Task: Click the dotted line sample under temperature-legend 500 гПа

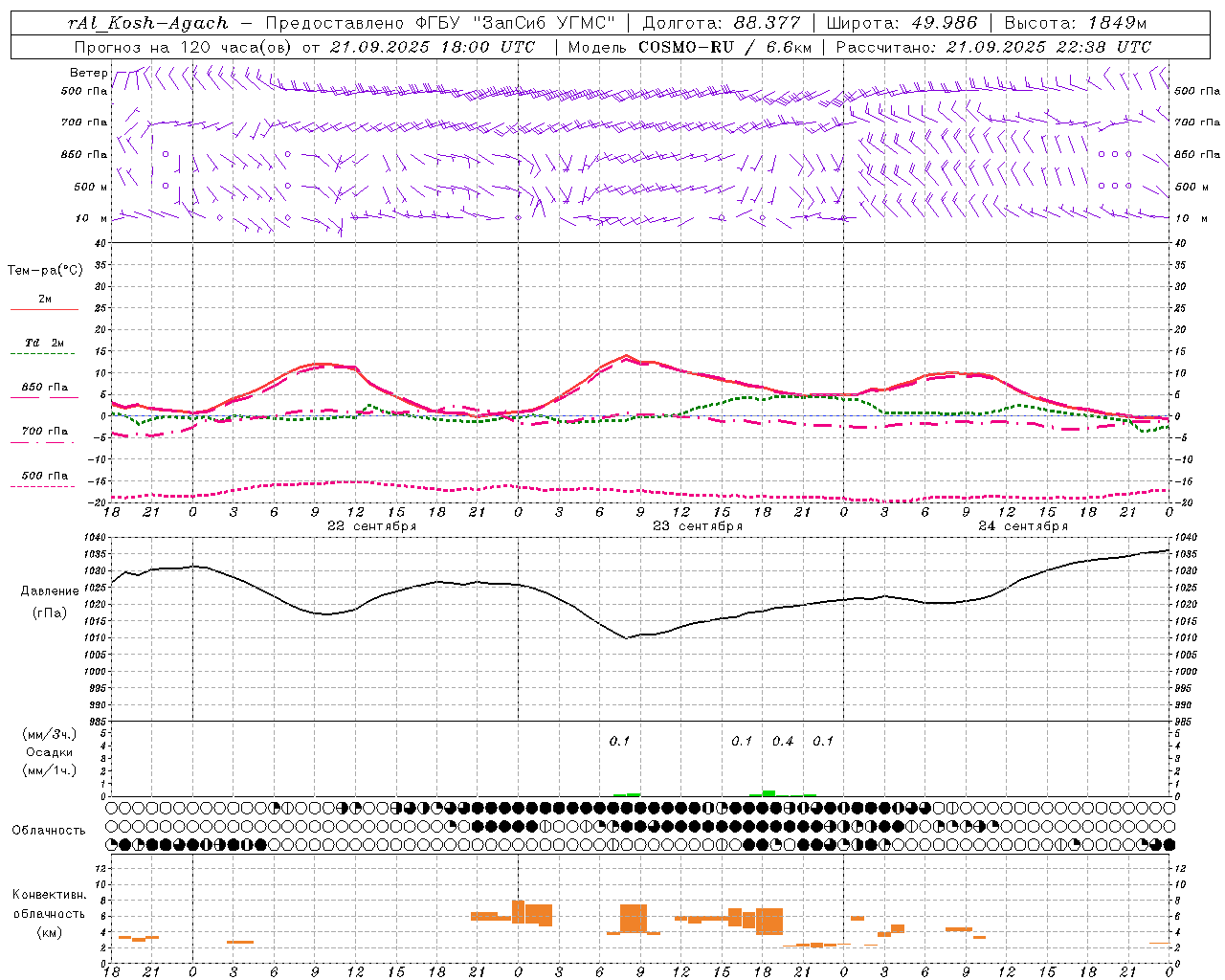Action: pyautogui.click(x=43, y=486)
